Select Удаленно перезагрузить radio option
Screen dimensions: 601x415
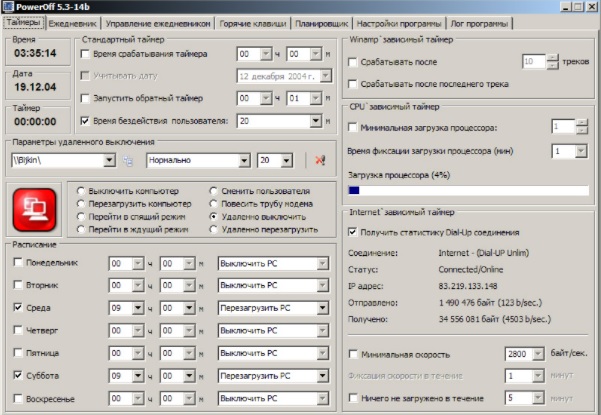[x=213, y=230]
